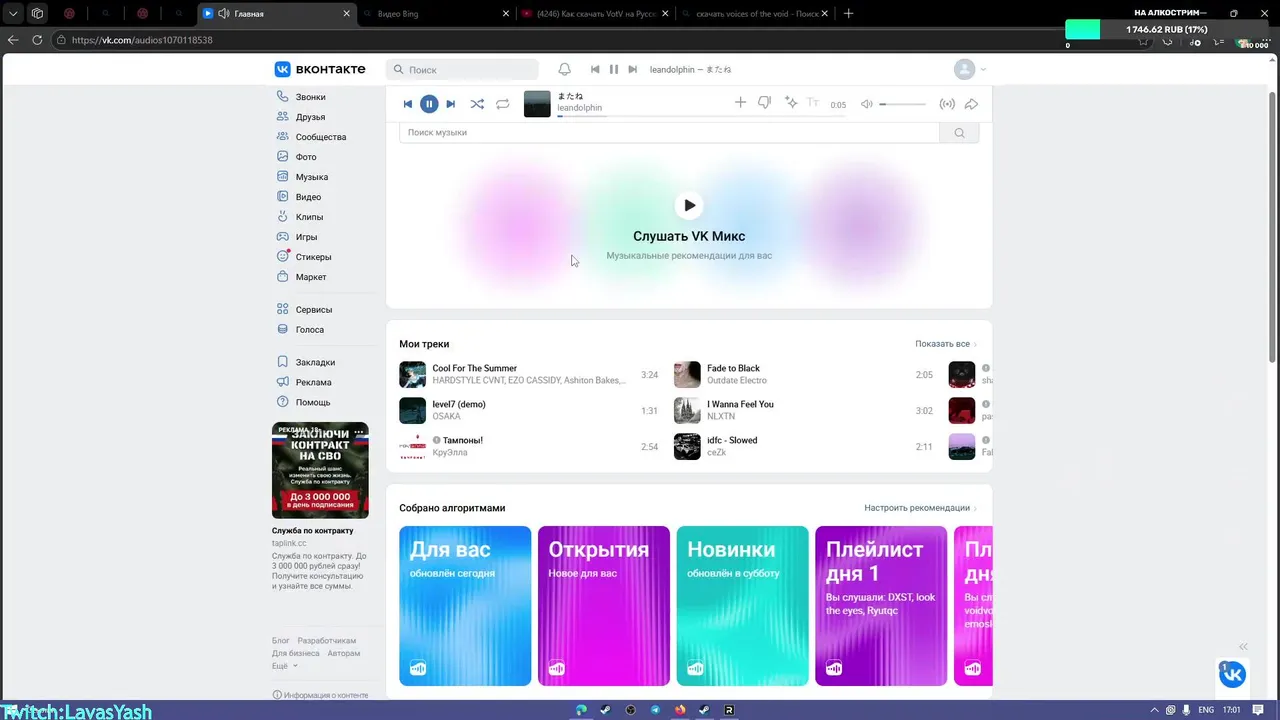The width and height of the screenshot is (1280, 720).
Task: Open Стикеры in the sidebar
Action: click(x=313, y=257)
